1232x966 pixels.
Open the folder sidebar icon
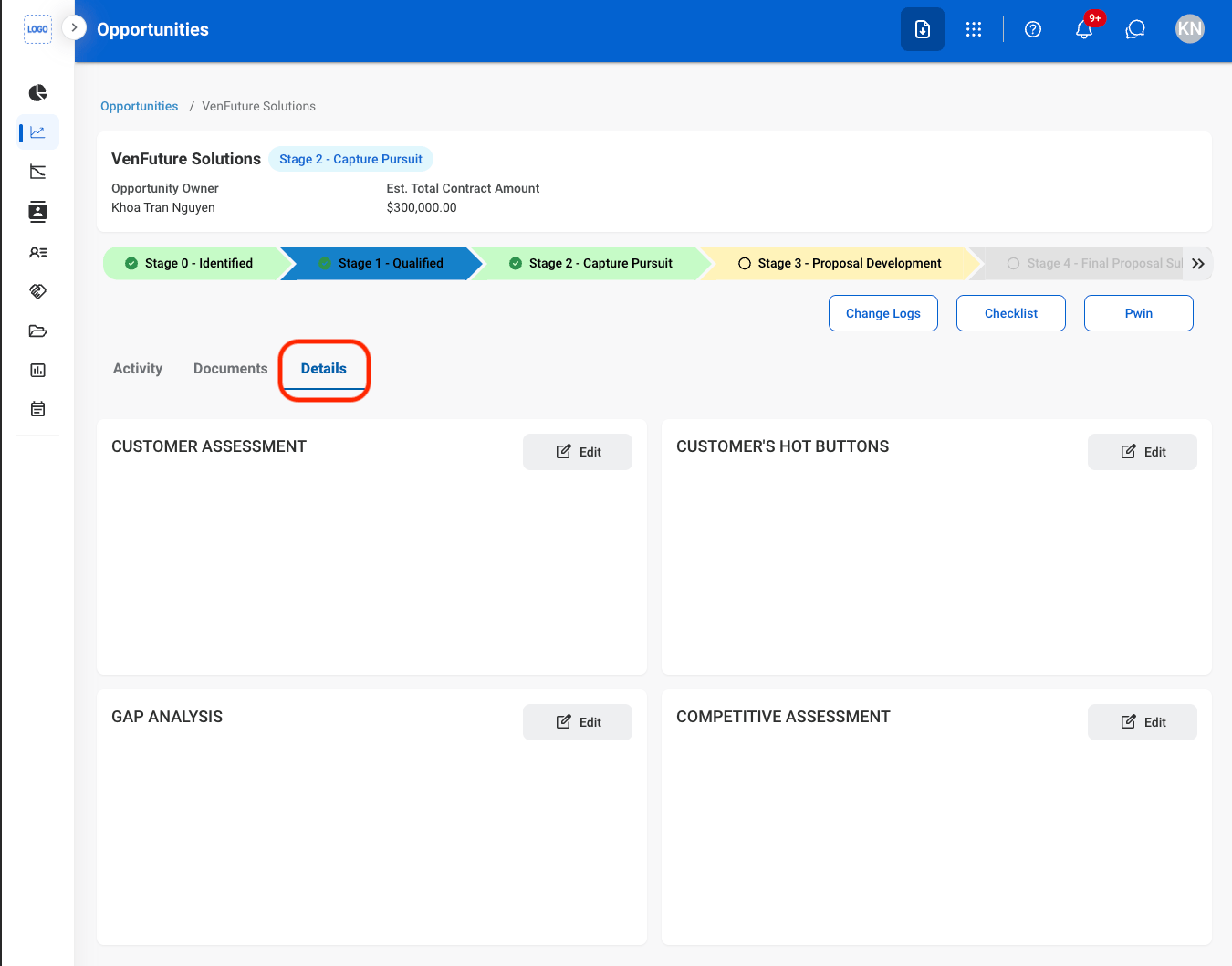(37, 331)
